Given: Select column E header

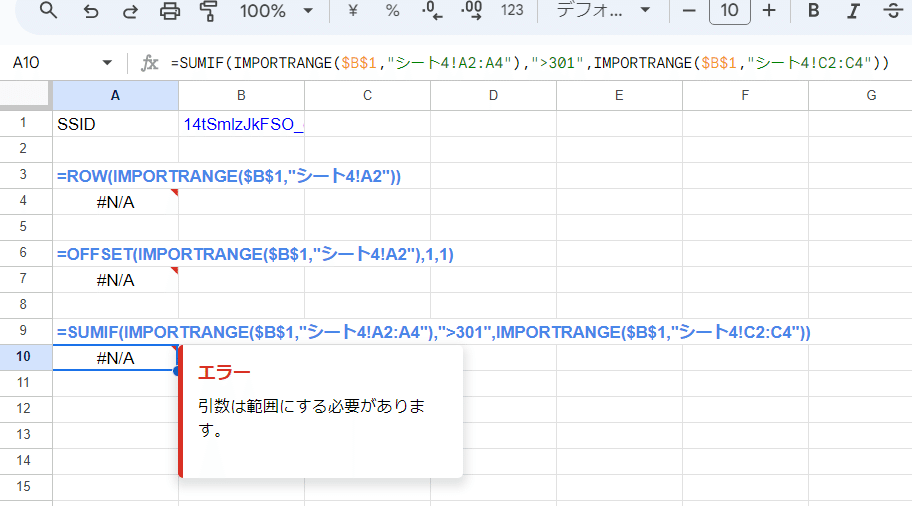Looking at the screenshot, I should pos(619,95).
